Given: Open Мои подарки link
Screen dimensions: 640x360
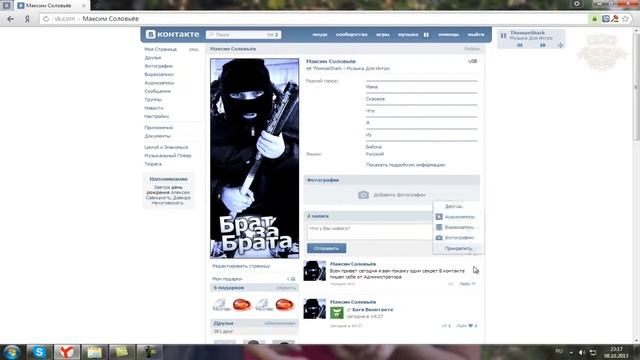Looking at the screenshot, I should click(x=227, y=279).
